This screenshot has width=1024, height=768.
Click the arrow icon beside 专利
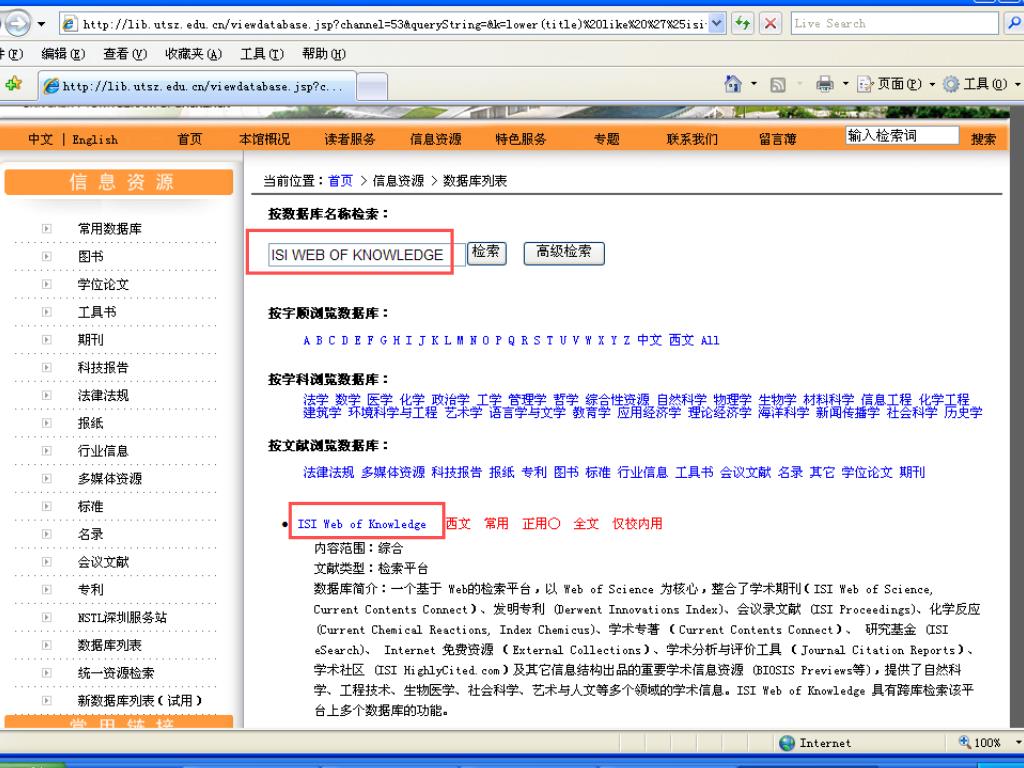[x=46, y=589]
